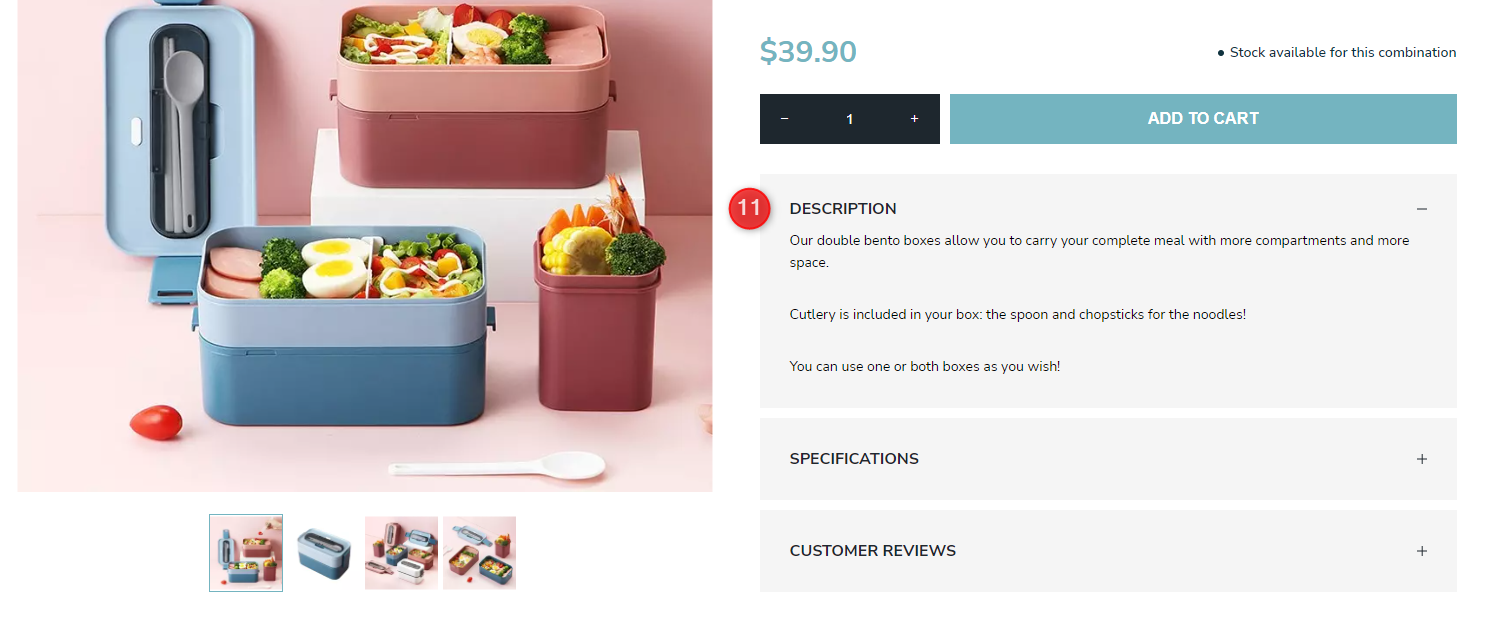Click the main bento box product image
The image size is (1491, 633).
tap(365, 246)
